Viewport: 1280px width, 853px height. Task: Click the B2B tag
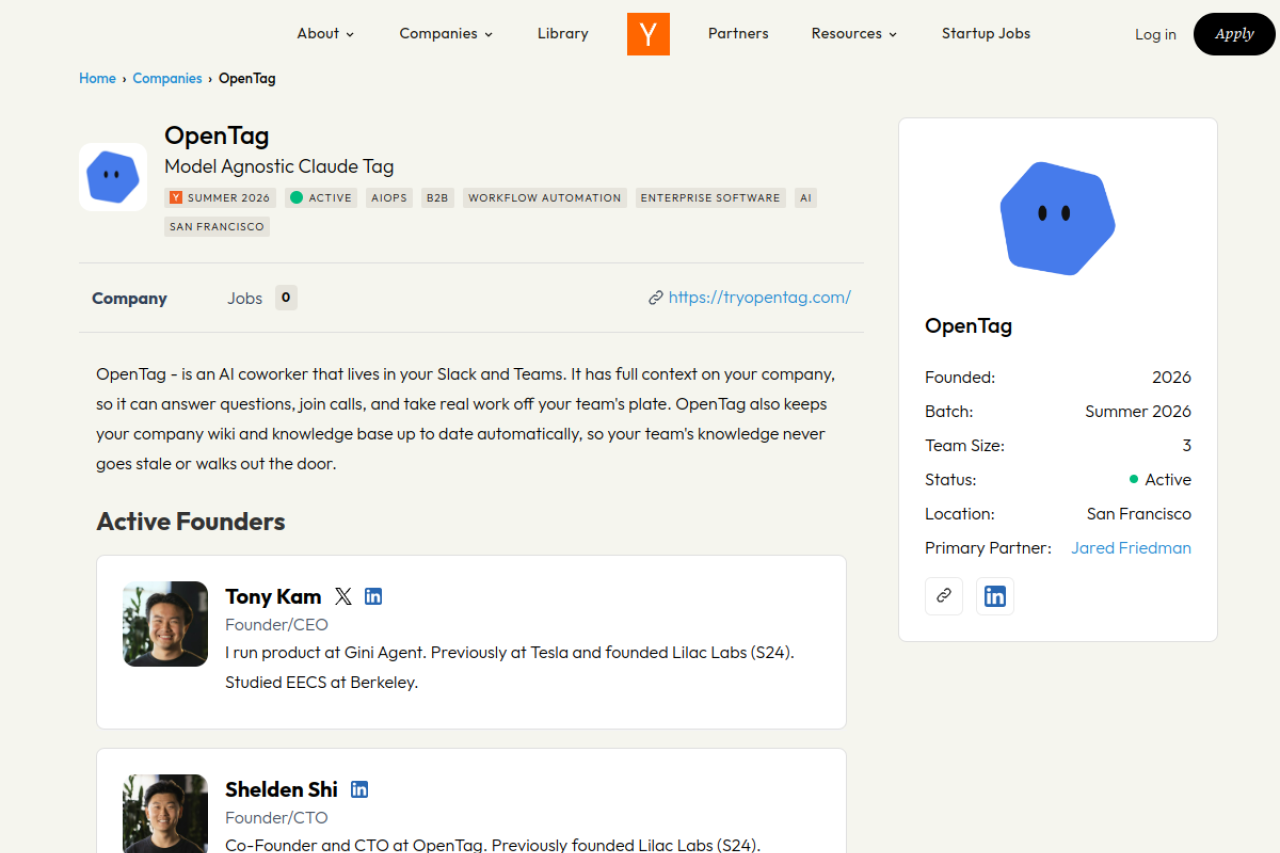(437, 198)
